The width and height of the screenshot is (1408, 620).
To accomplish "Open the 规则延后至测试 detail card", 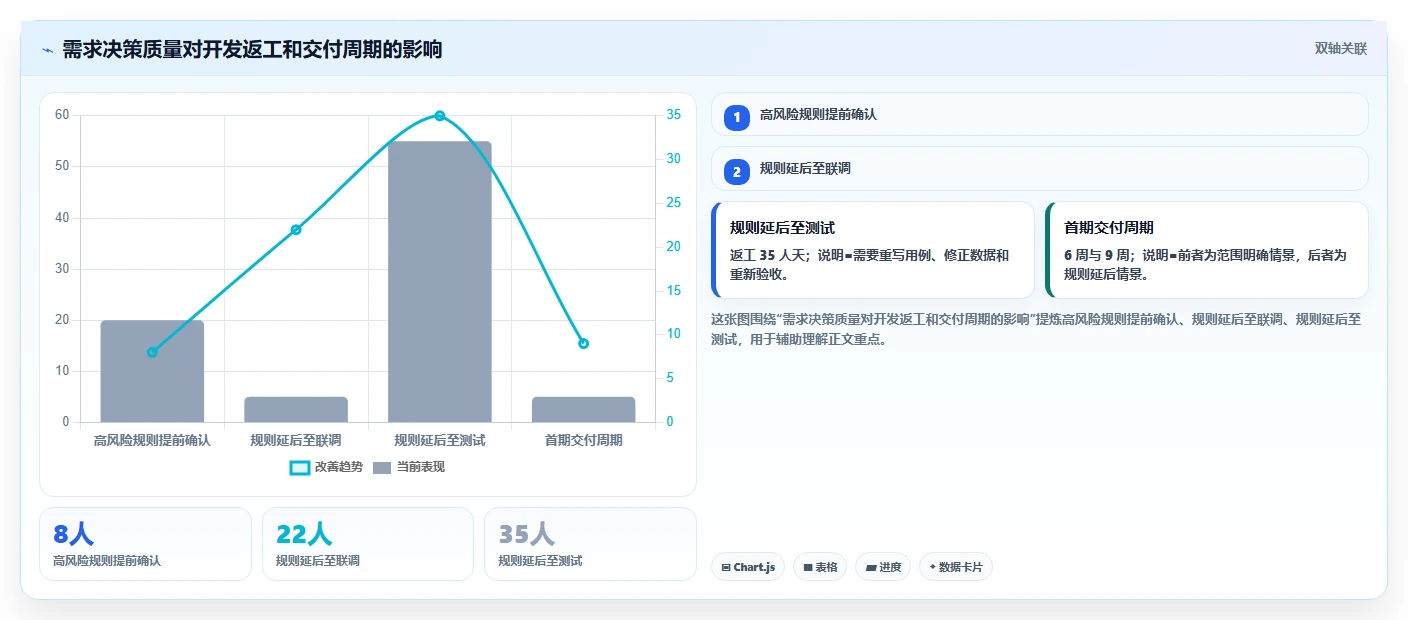I will pos(873,250).
